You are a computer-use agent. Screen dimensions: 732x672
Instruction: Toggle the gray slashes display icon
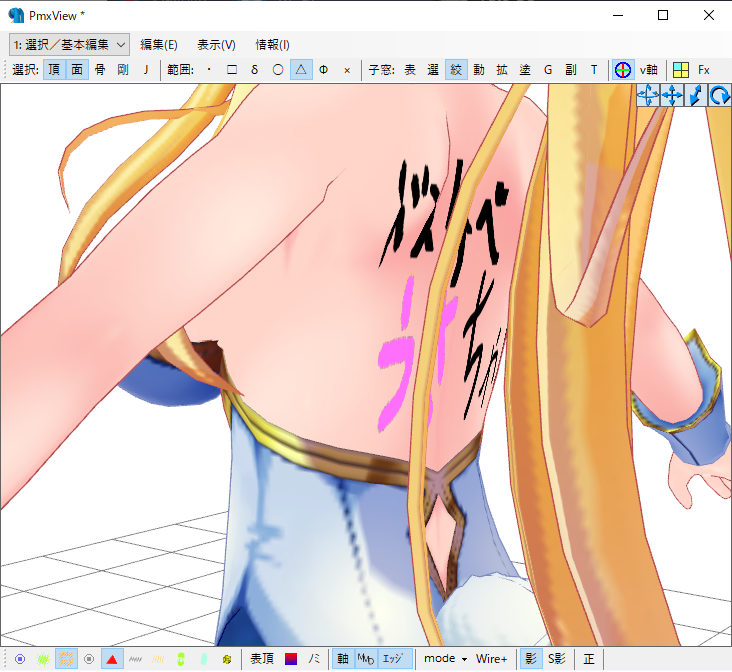tap(135, 659)
